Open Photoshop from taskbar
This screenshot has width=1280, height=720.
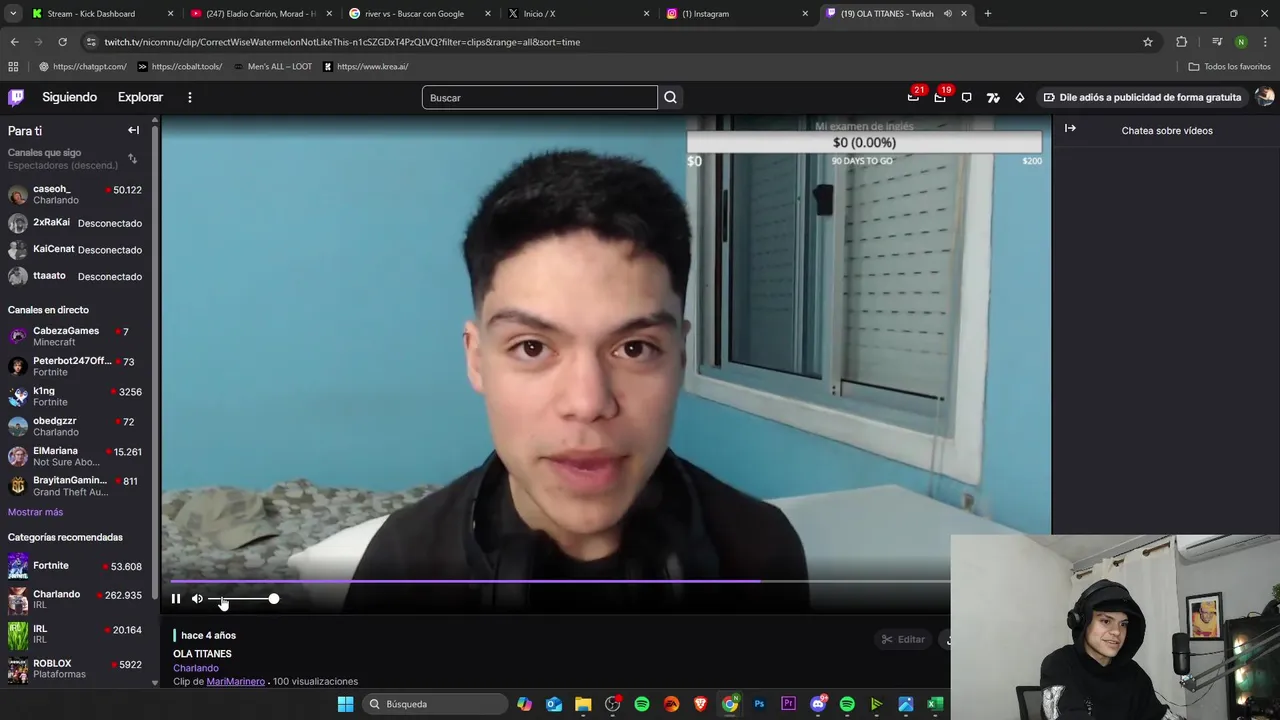[759, 704]
